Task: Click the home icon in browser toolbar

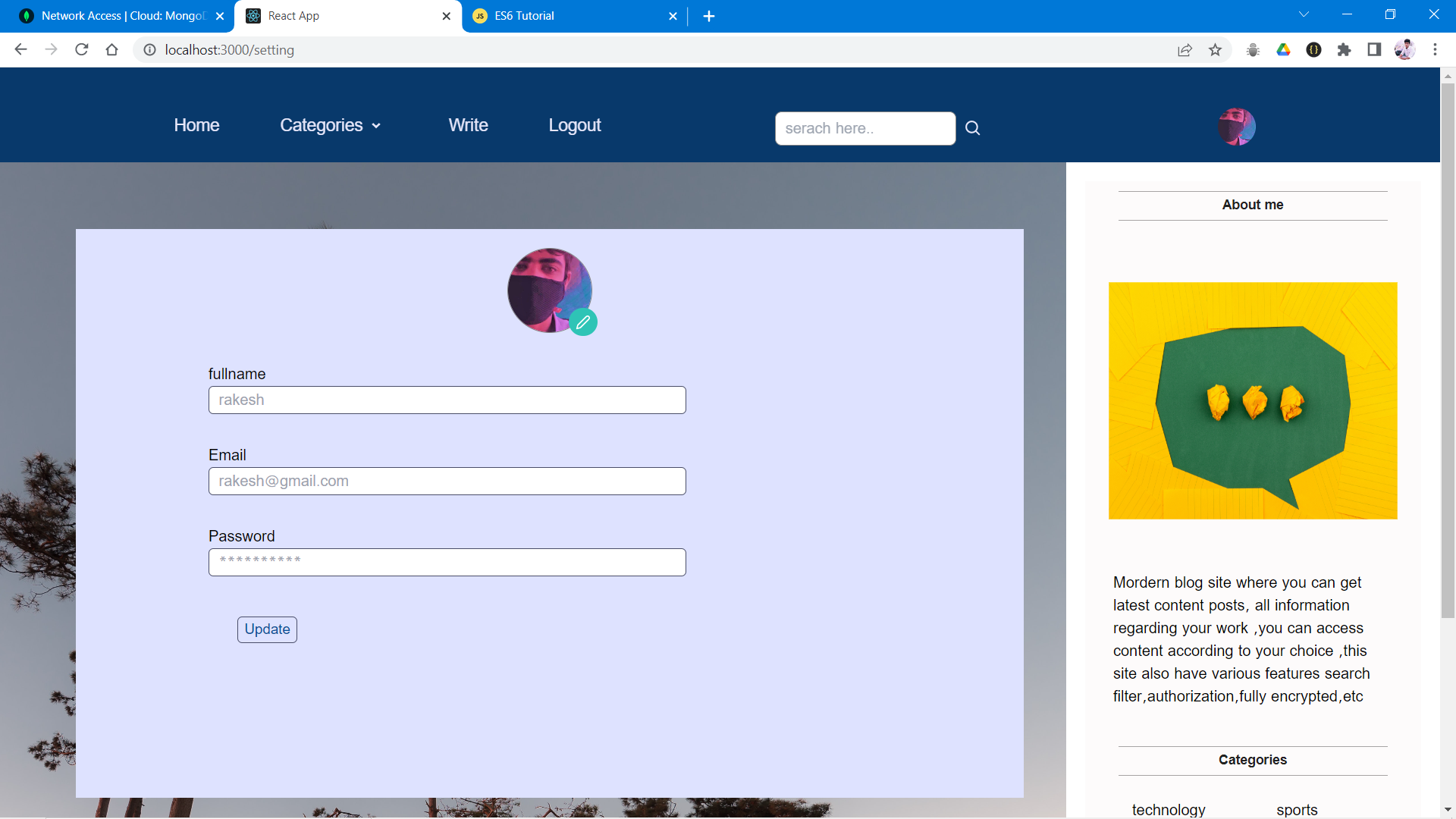Action: [112, 50]
